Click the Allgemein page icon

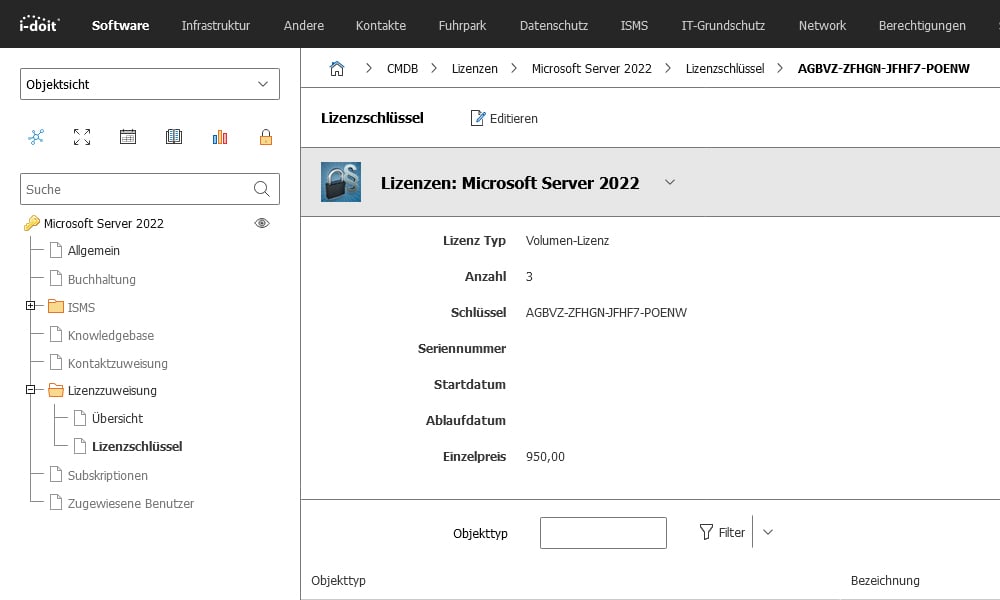(x=56, y=251)
